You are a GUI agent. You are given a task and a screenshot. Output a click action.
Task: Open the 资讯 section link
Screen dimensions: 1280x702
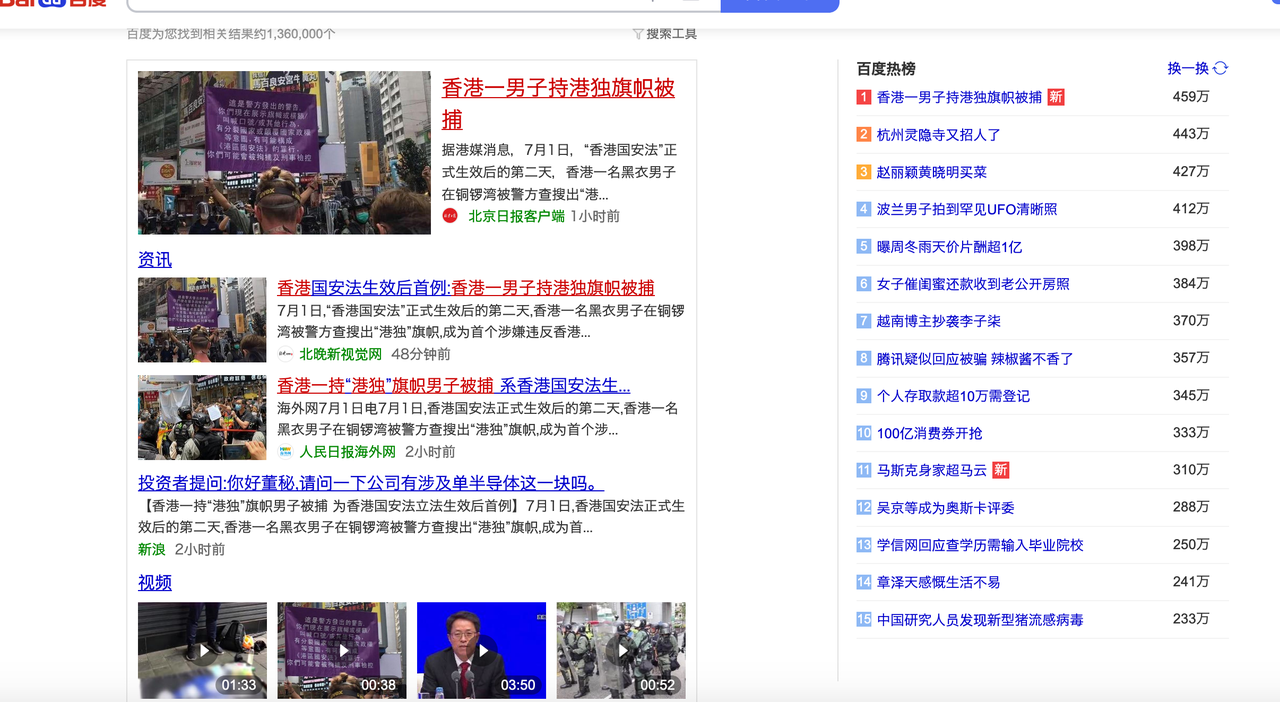click(x=155, y=260)
